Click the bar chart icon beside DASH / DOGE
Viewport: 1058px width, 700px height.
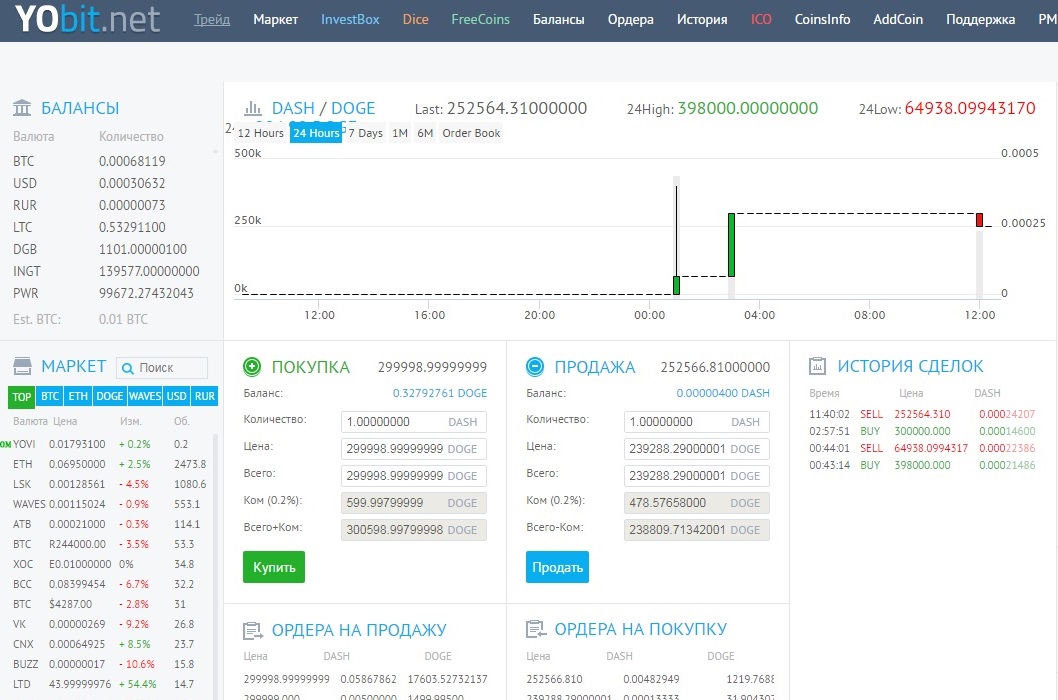point(253,108)
